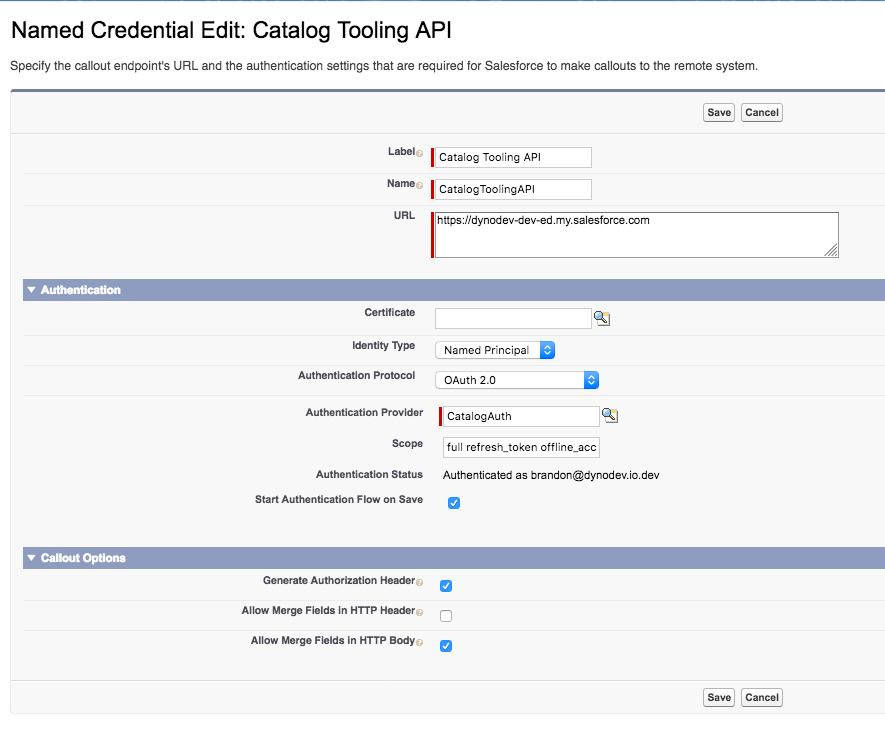Image resolution: width=885 pixels, height=756 pixels.
Task: Uncheck Start Authentication Flow on Save
Action: [454, 502]
